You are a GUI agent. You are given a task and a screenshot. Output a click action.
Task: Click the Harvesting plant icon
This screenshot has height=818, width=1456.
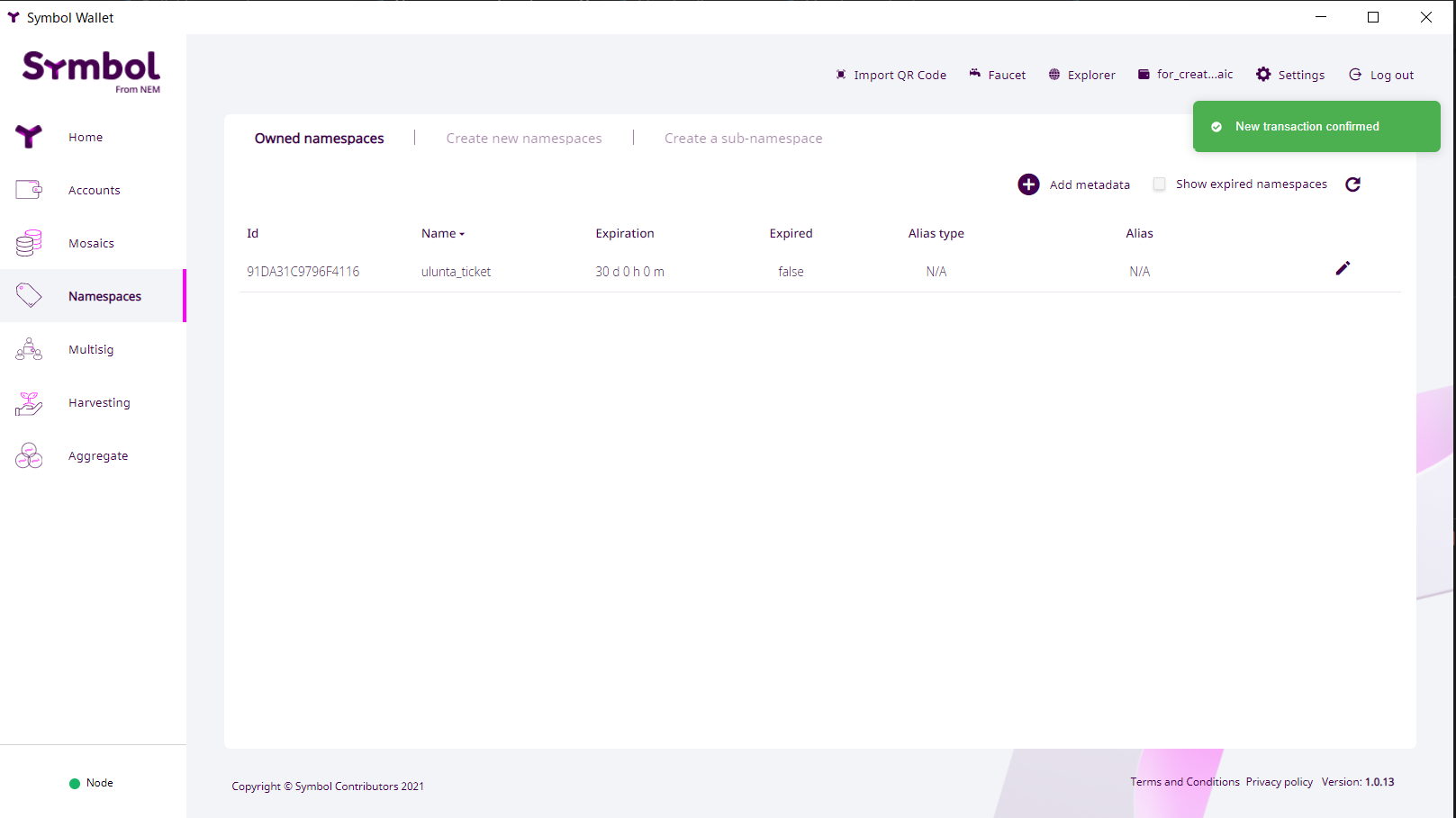29,403
